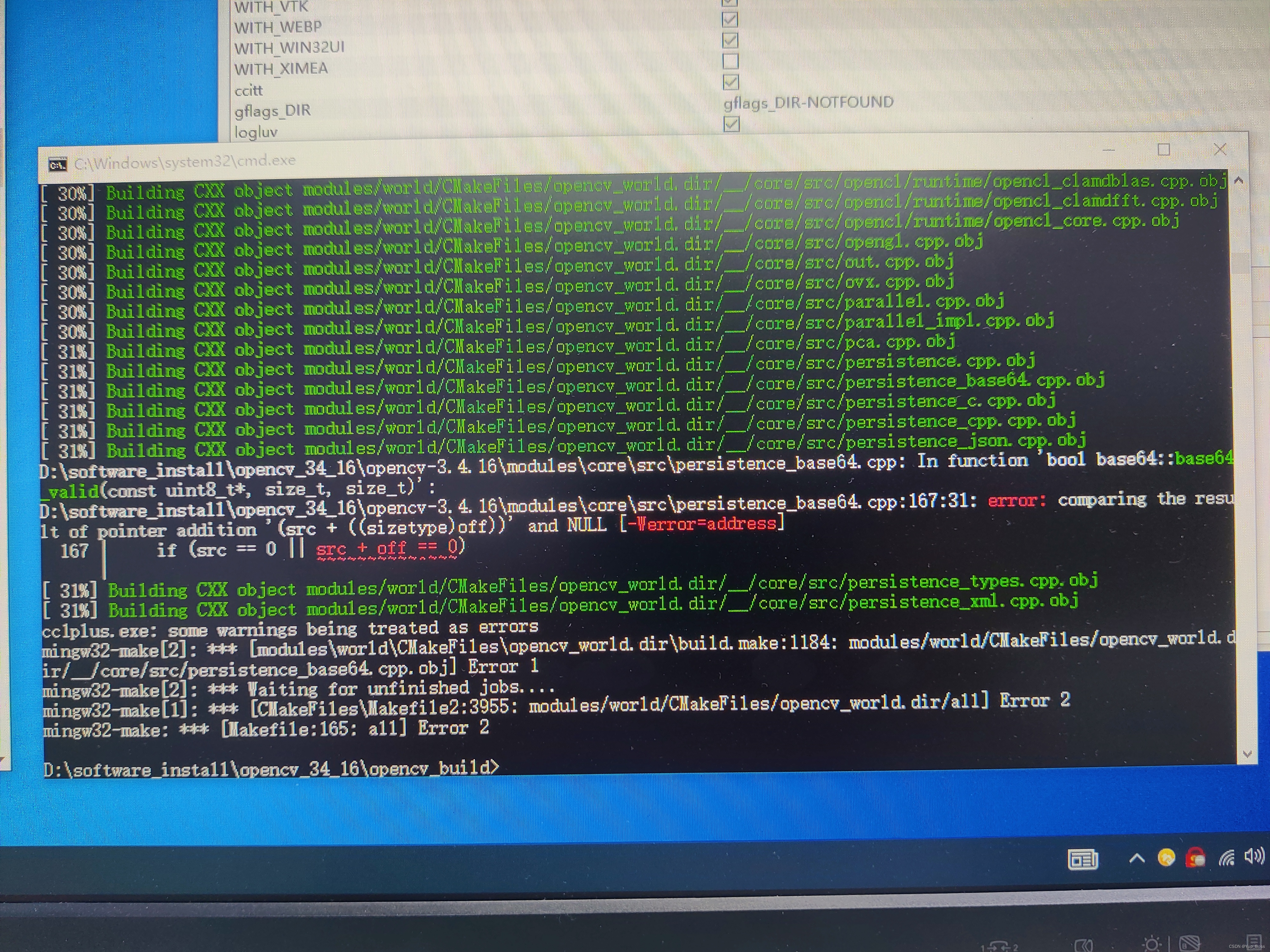1270x952 pixels.
Task: Click 'cc1plus.exe: some warnings being treated as errors'
Action: coord(291,629)
